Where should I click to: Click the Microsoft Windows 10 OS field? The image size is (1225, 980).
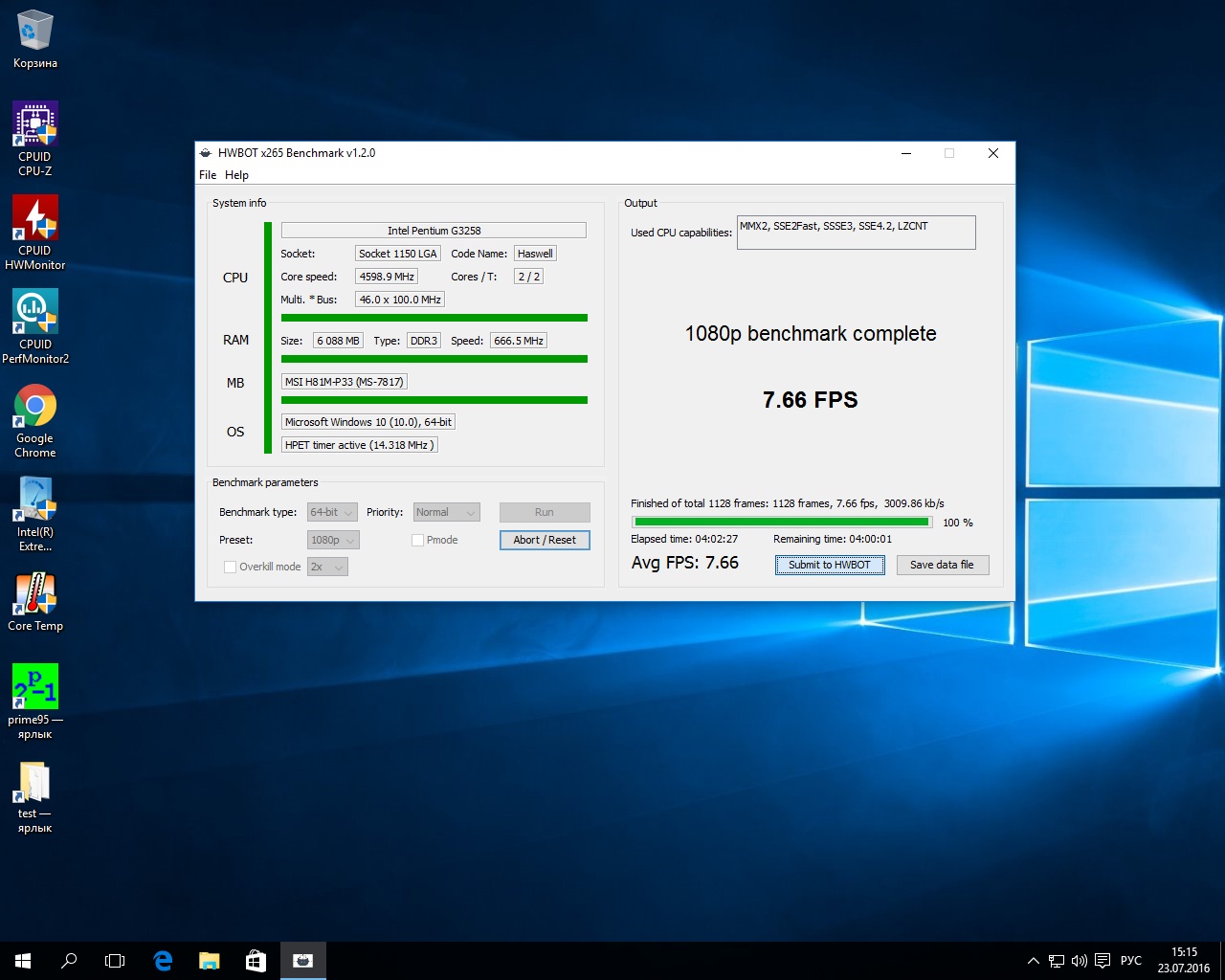[368, 422]
